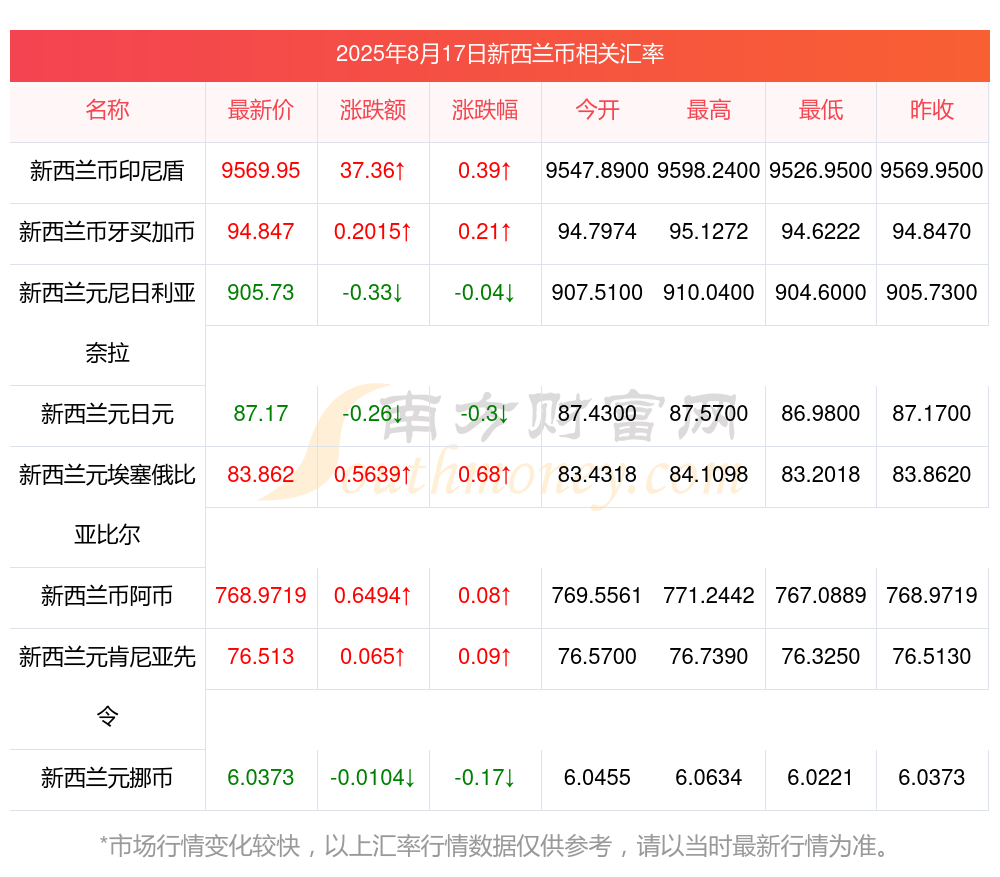Click the high value 95.1272
Viewport: 1000px width, 877px height.
point(709,231)
